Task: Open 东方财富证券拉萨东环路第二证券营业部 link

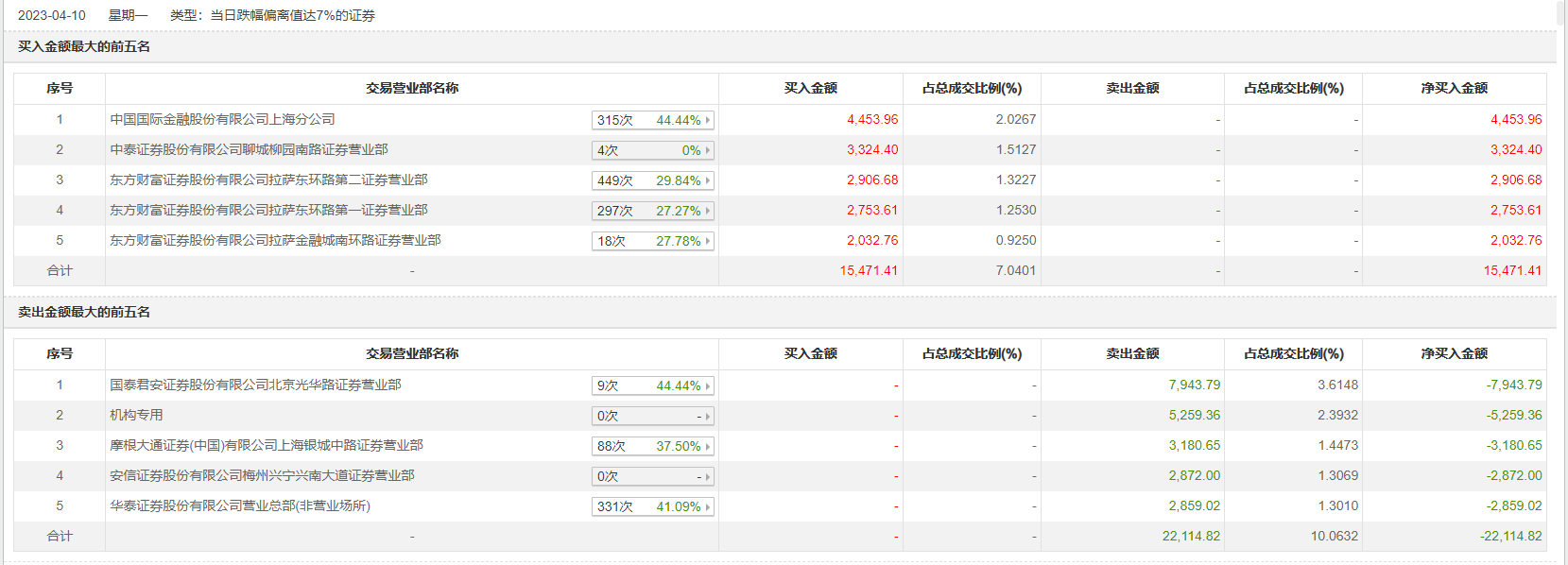Action: [x=268, y=180]
